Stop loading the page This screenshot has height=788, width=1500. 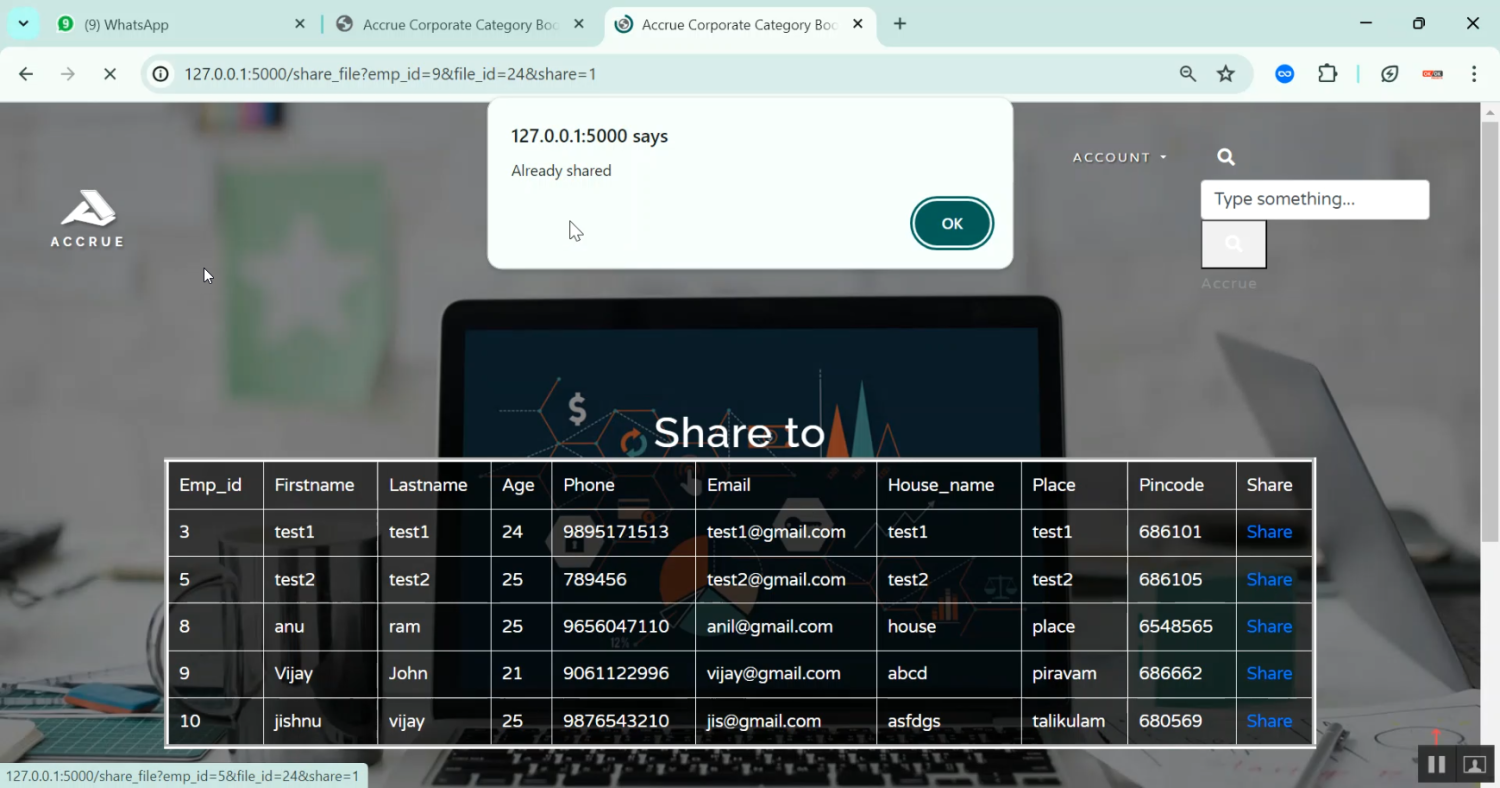[110, 74]
